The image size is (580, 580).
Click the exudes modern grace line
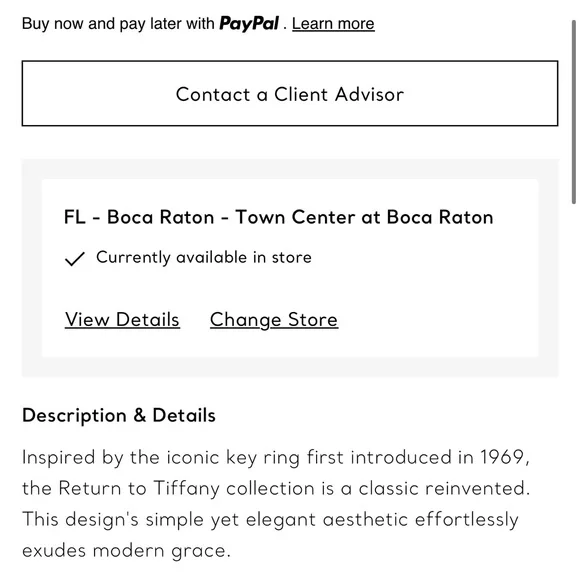point(127,551)
